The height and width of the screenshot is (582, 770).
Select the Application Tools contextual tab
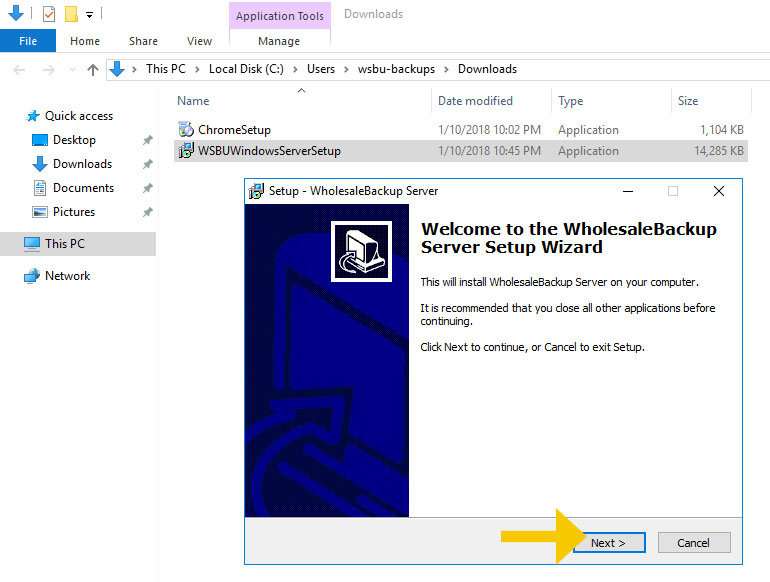[x=279, y=16]
